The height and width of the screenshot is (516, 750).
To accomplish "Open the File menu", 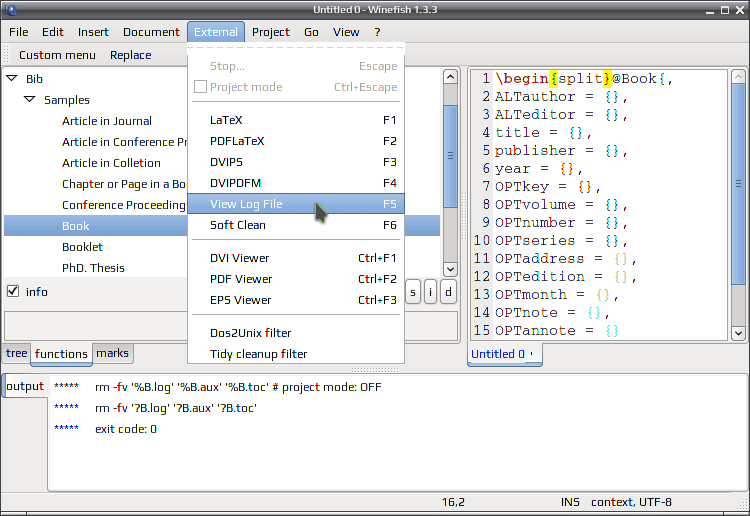I will (19, 32).
